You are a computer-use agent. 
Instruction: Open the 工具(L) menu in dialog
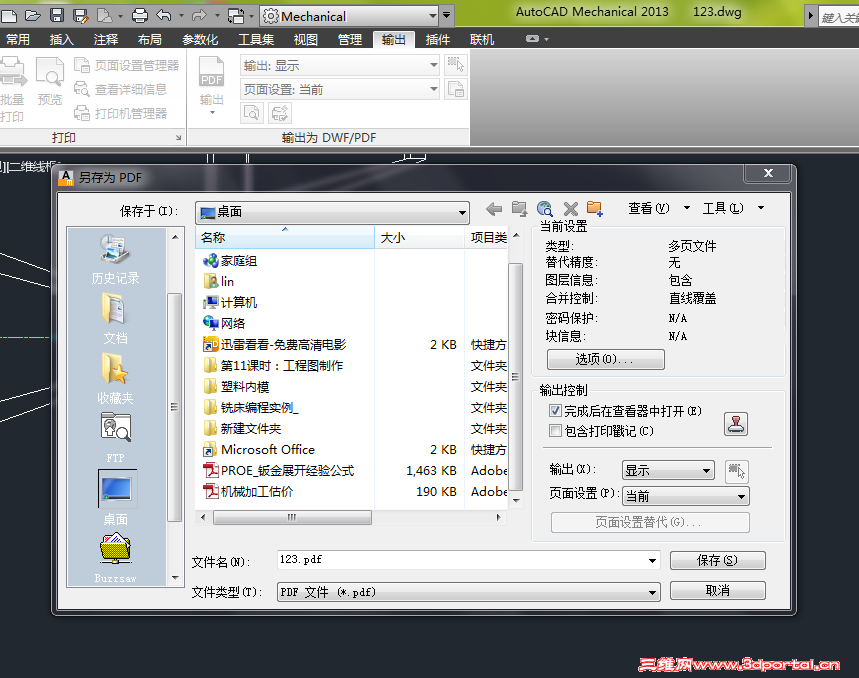click(x=732, y=208)
